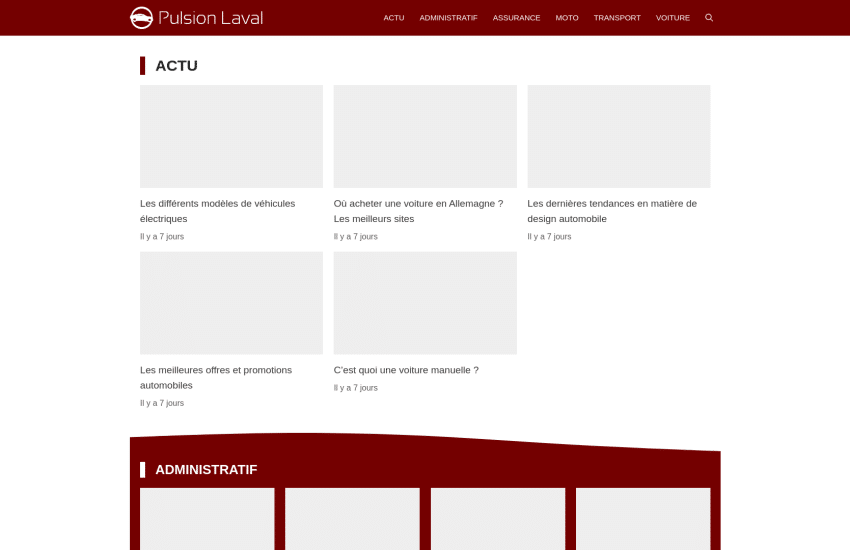Open the search magnifier icon
The width and height of the screenshot is (850, 550).
point(709,18)
